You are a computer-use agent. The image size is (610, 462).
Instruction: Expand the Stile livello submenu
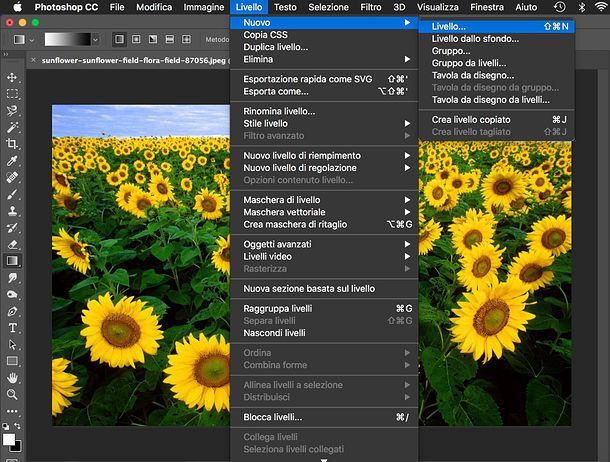(x=324, y=123)
